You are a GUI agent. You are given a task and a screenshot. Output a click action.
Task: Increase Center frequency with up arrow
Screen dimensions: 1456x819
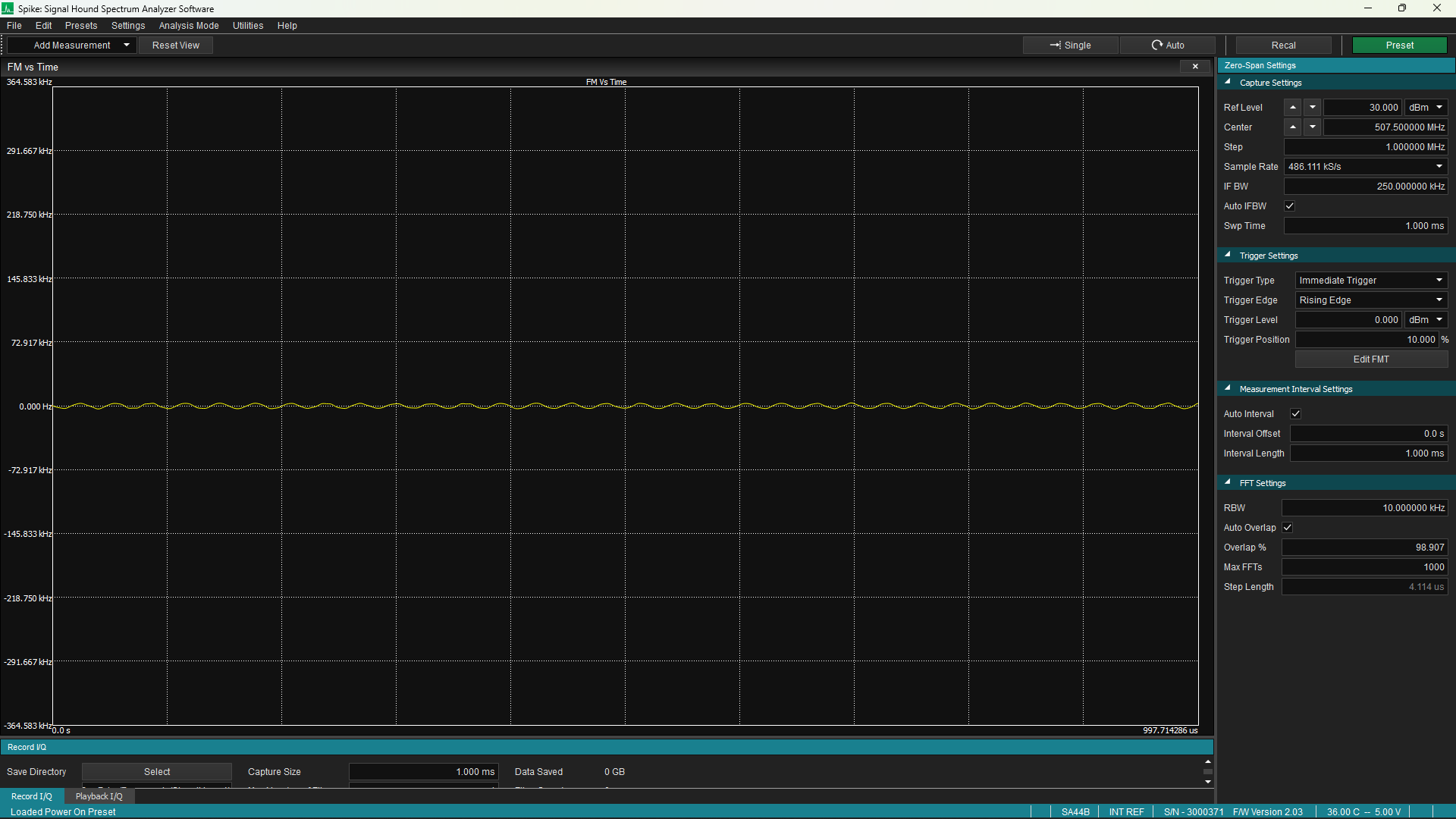pyautogui.click(x=1293, y=127)
